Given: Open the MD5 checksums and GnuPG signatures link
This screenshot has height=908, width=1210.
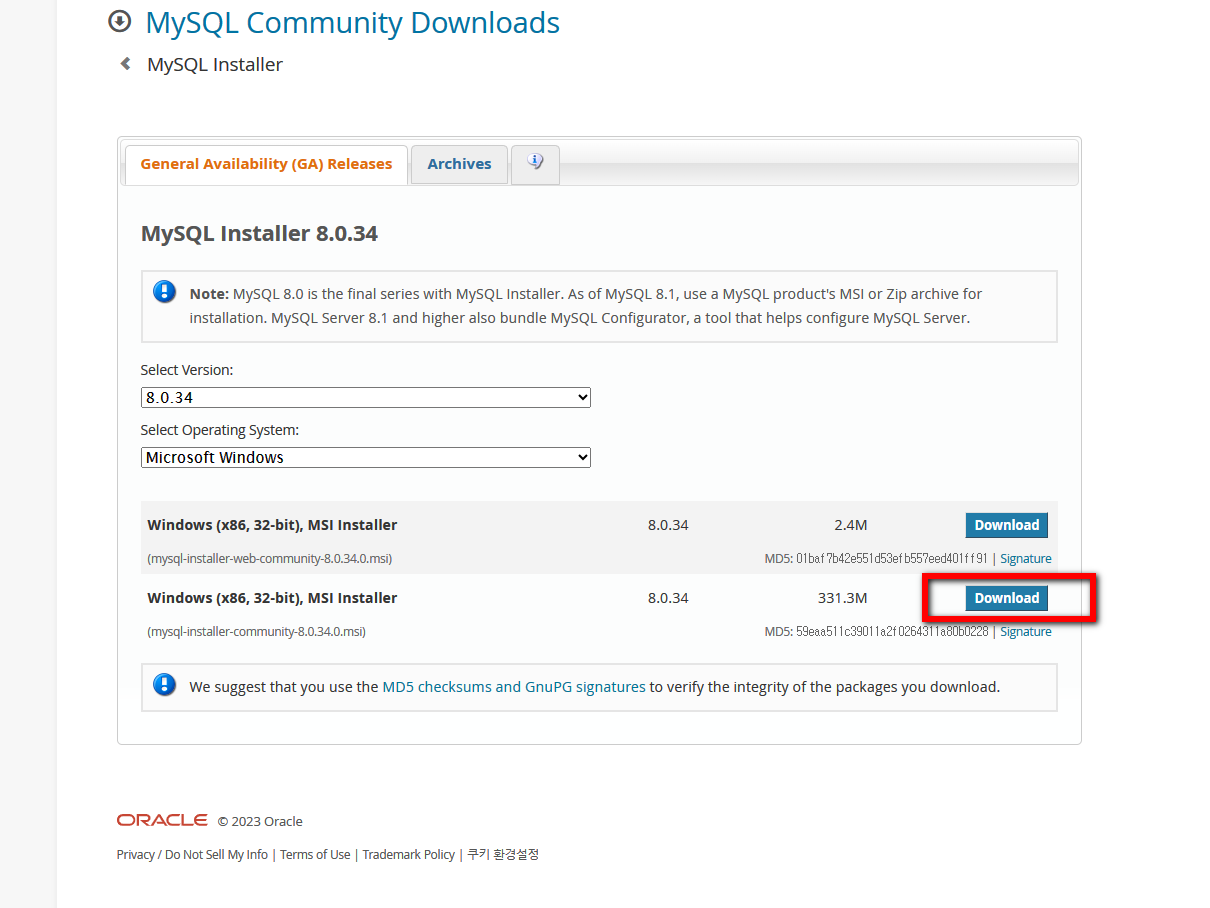Looking at the screenshot, I should (514, 687).
